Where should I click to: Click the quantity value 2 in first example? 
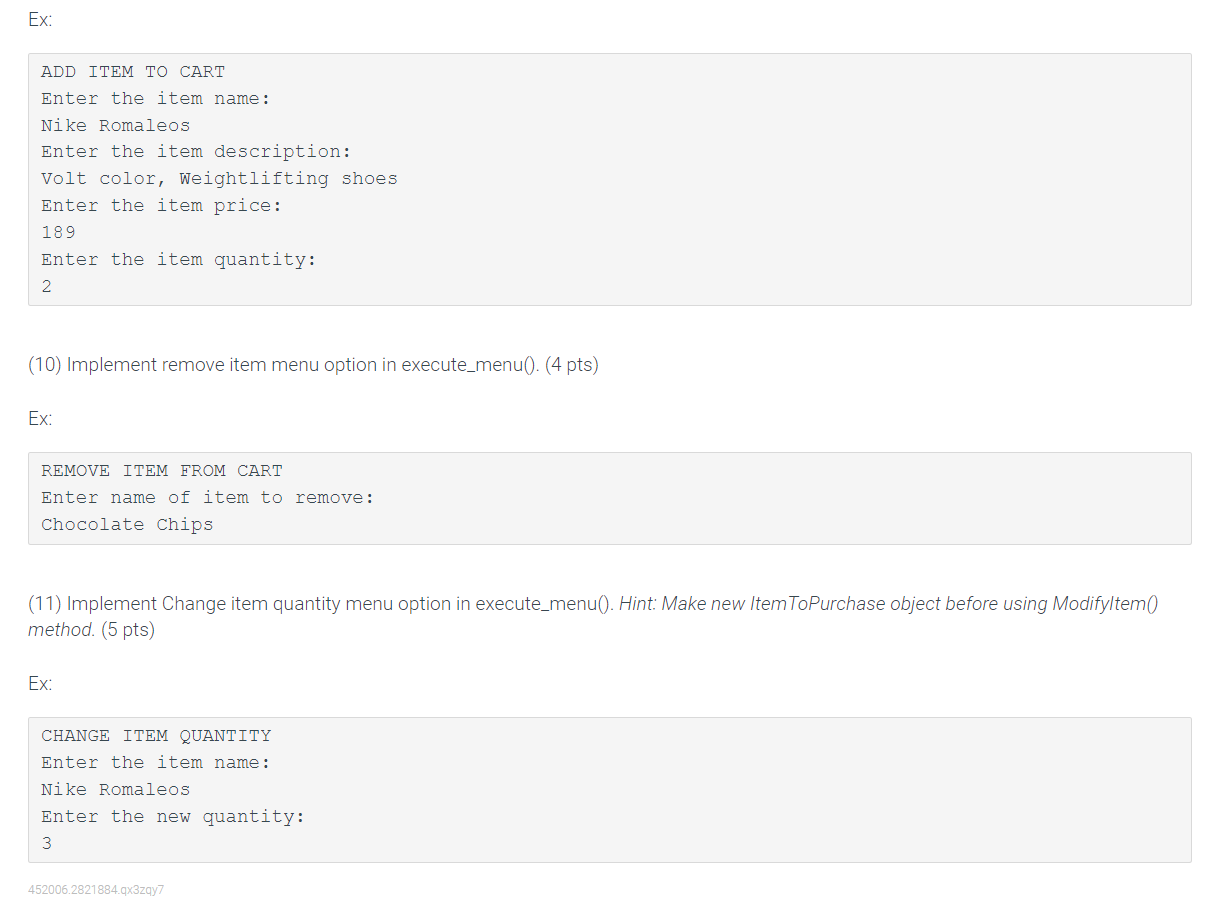point(47,287)
